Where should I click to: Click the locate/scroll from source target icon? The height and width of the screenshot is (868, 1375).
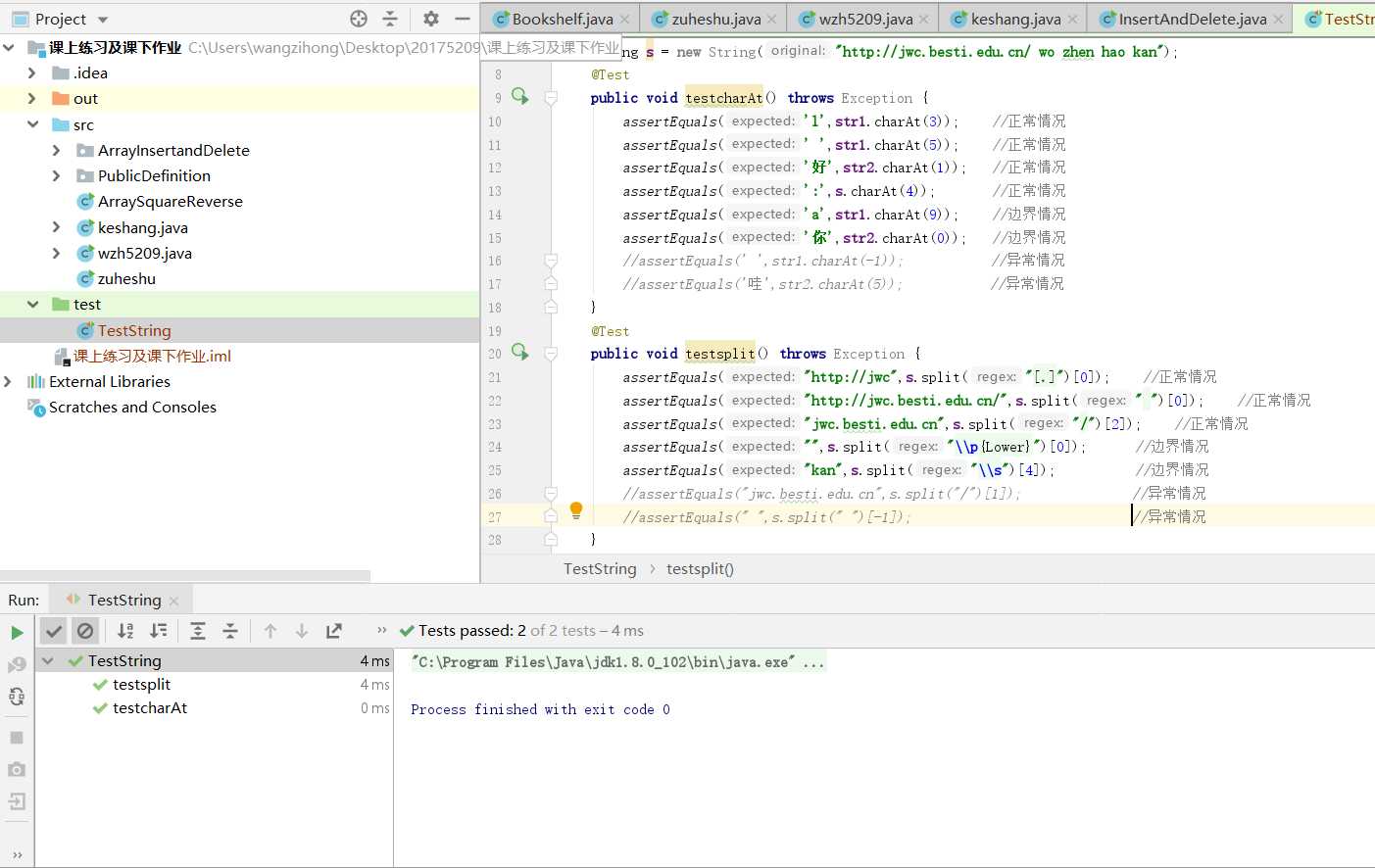point(359,19)
